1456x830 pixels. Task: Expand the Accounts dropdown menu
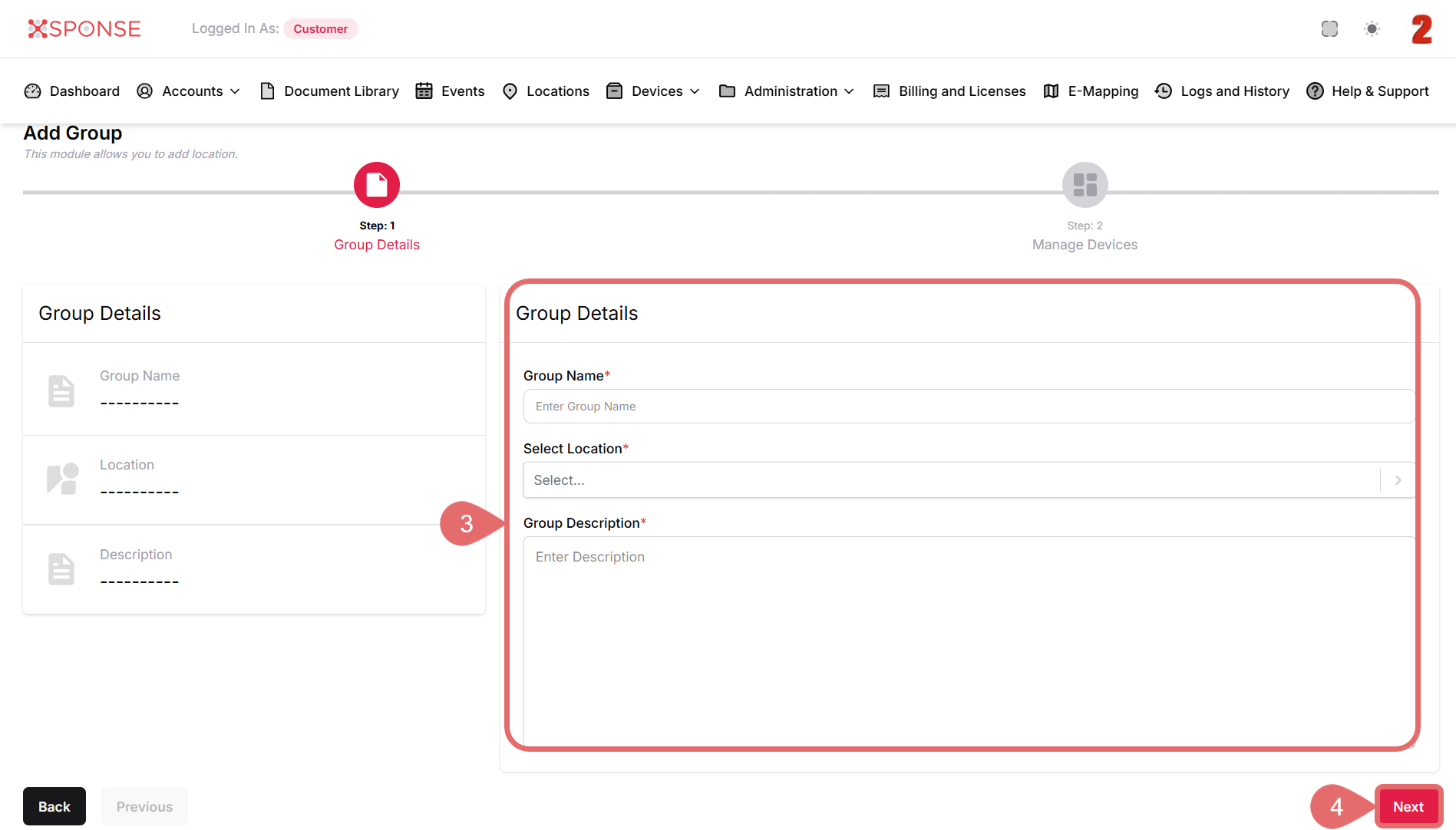[x=189, y=91]
